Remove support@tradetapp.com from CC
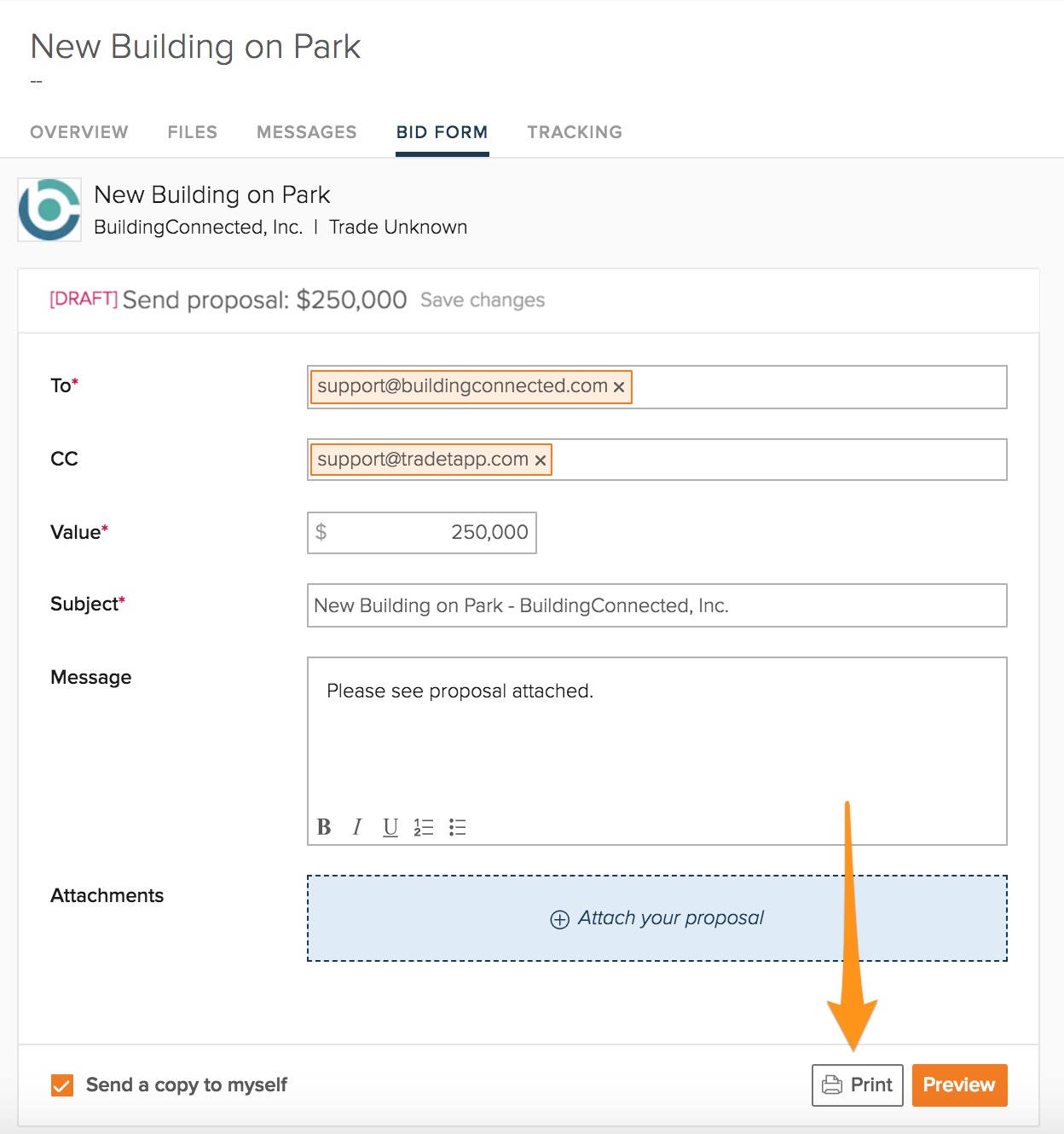Screen dimensions: 1064x1134 541,460
